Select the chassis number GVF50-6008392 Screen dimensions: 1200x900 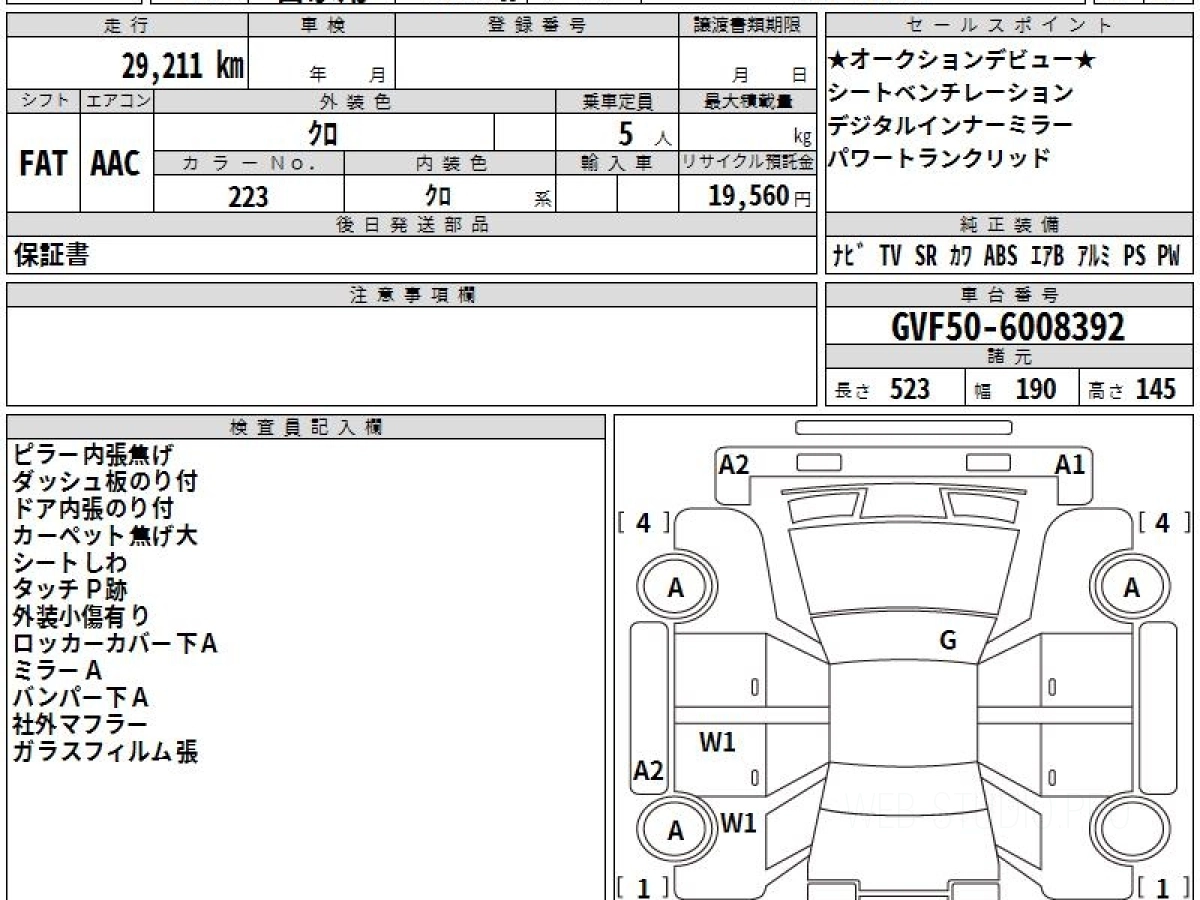click(x=1008, y=326)
